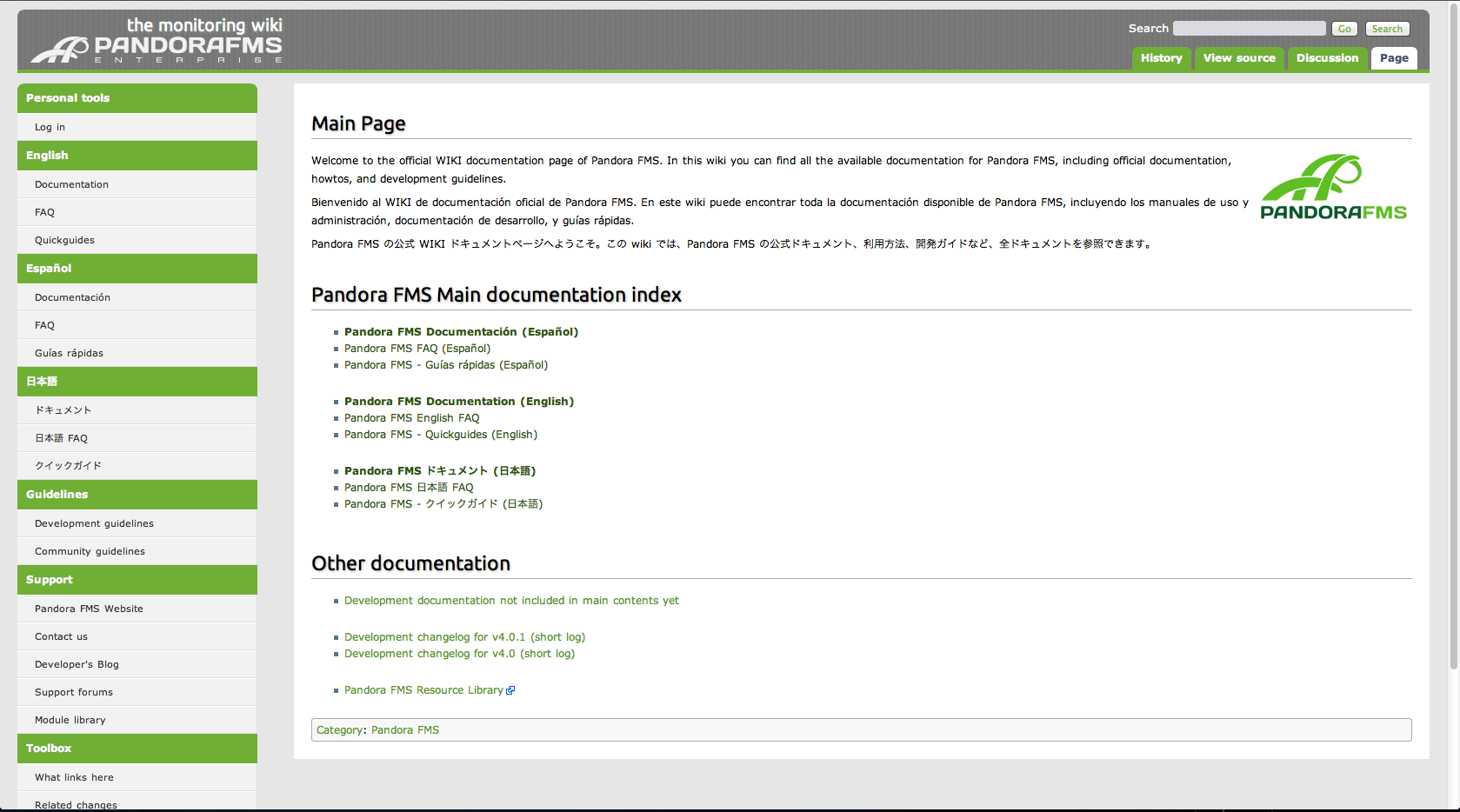Open Guías rápidas (Español) content link

point(446,365)
